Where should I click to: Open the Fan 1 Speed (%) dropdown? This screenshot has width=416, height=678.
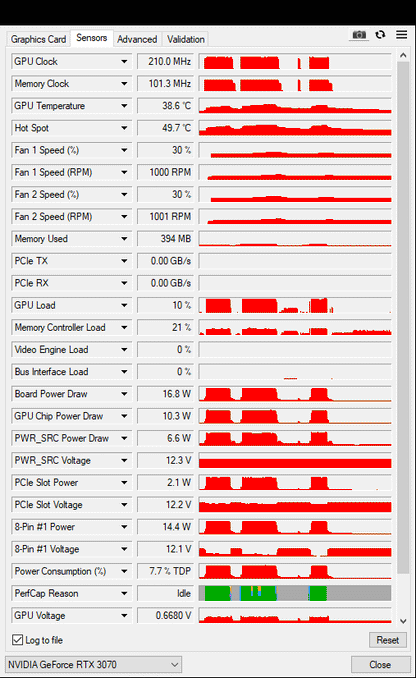[x=124, y=150]
